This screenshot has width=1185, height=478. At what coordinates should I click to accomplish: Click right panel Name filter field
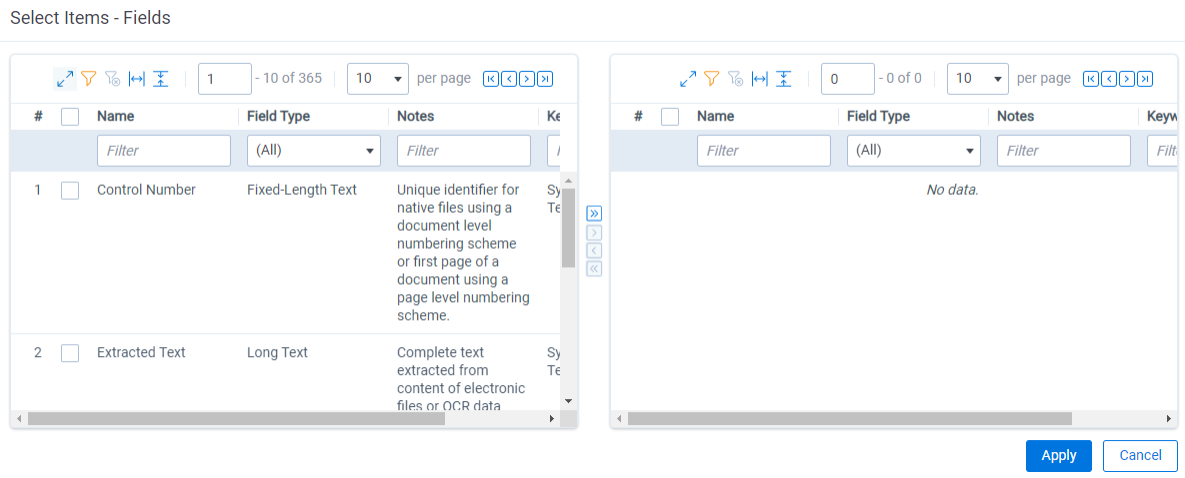(x=764, y=151)
